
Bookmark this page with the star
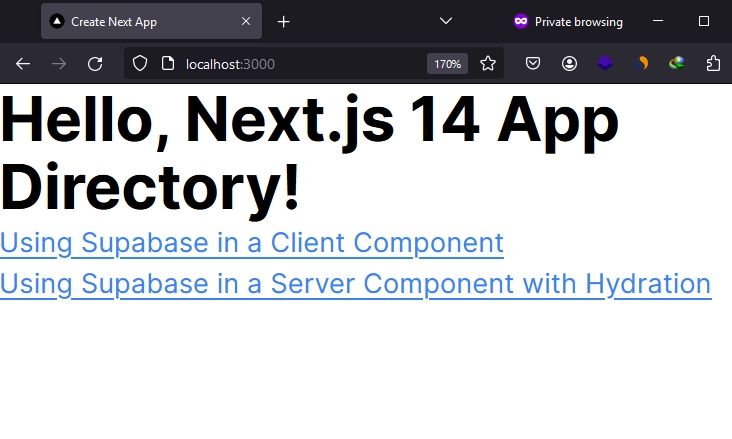(488, 64)
